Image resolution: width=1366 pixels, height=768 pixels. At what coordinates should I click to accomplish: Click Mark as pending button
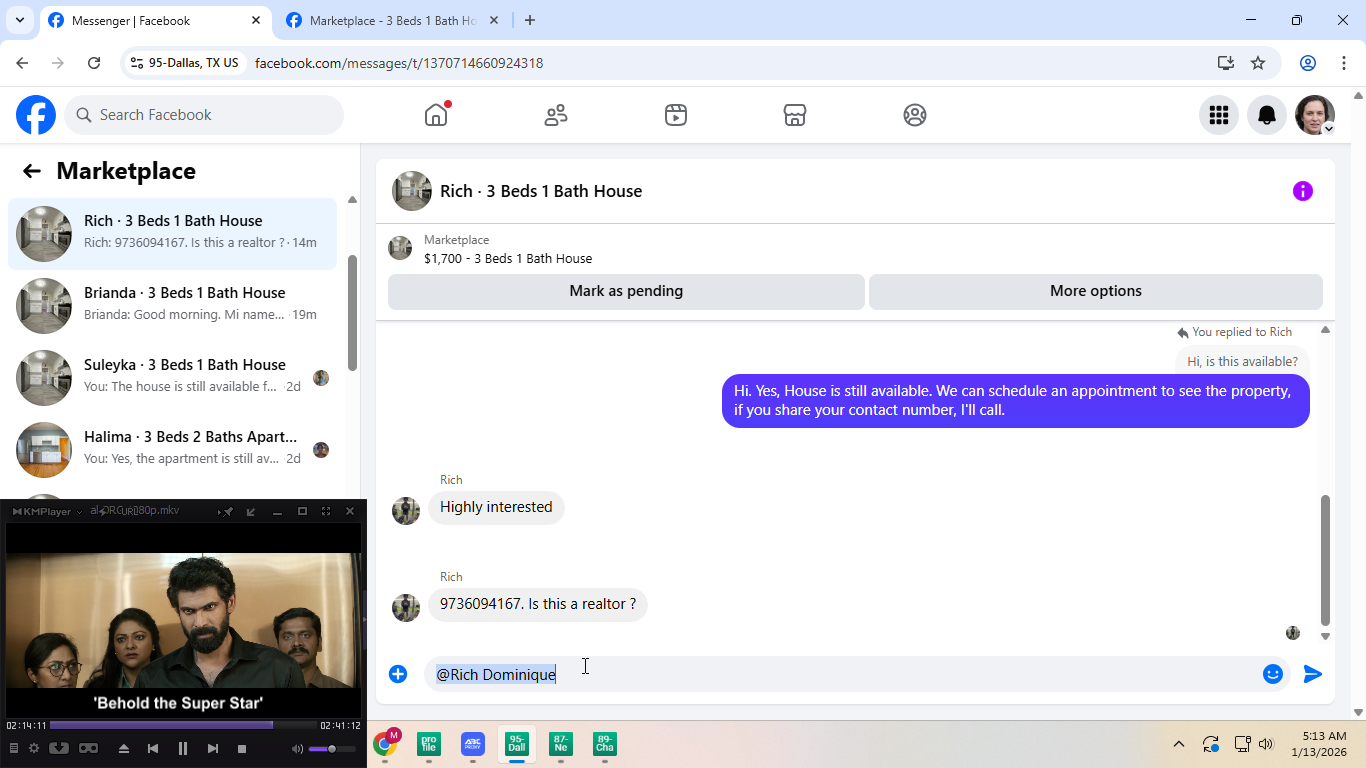626,291
